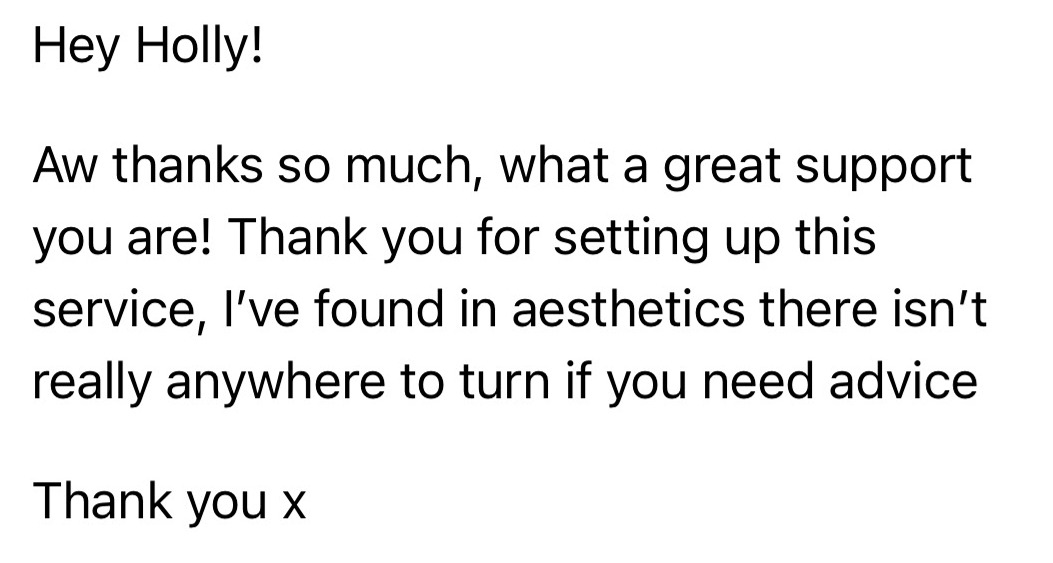This screenshot has height=563, width=1053.
Task: Click the word "aesthetics"
Action: (629, 309)
